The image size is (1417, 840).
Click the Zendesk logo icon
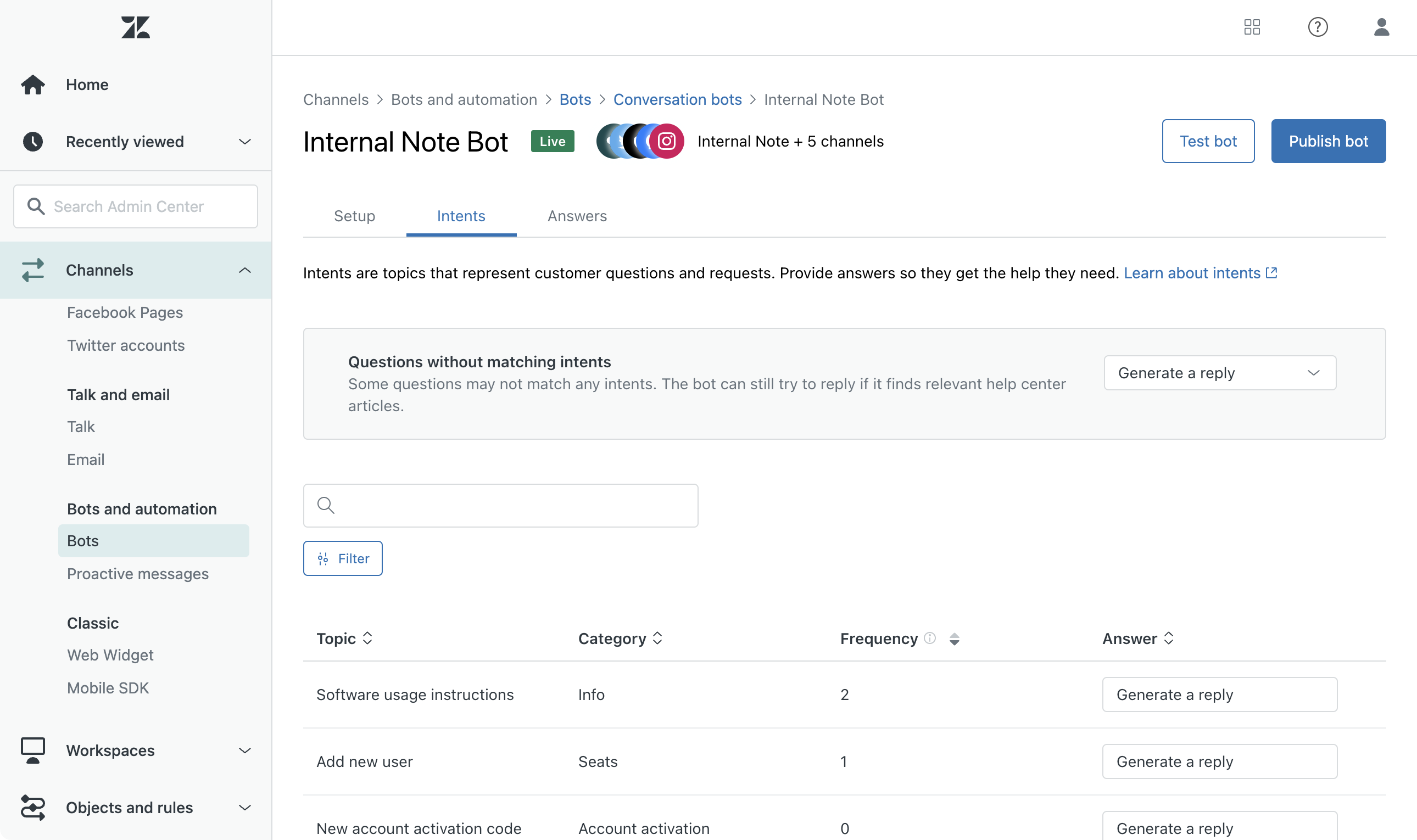point(135,27)
